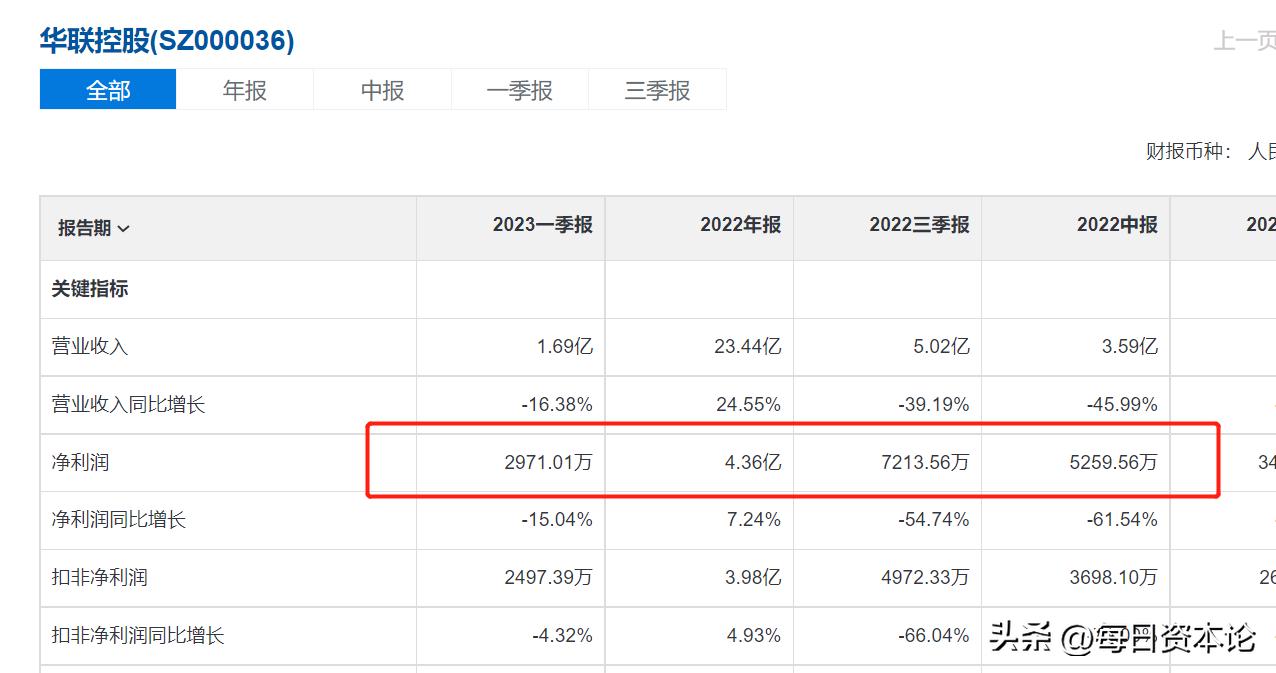Open the 三季报 tab
This screenshot has height=673, width=1276.
657,90
